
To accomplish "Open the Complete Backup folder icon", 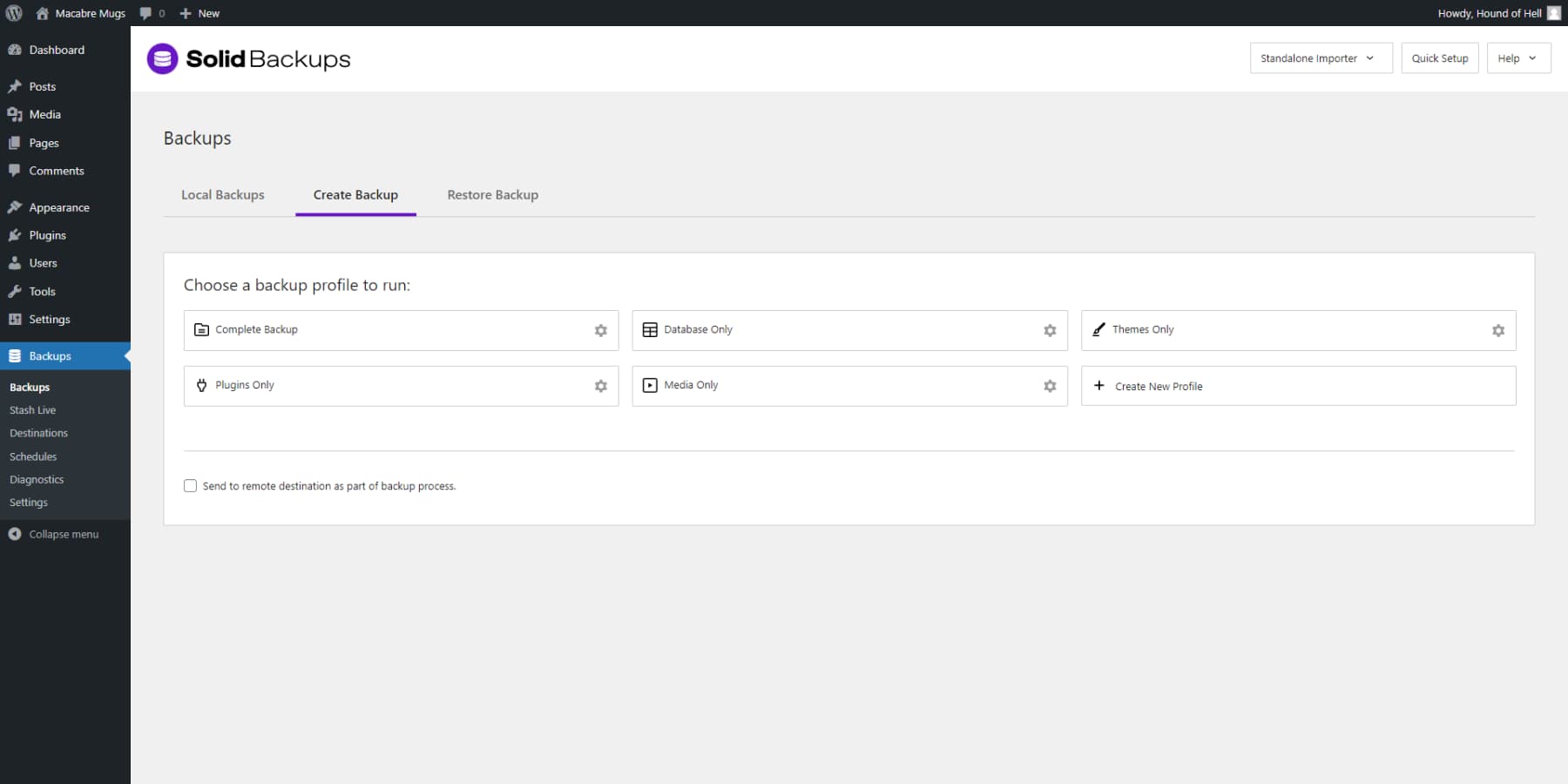I will (200, 330).
